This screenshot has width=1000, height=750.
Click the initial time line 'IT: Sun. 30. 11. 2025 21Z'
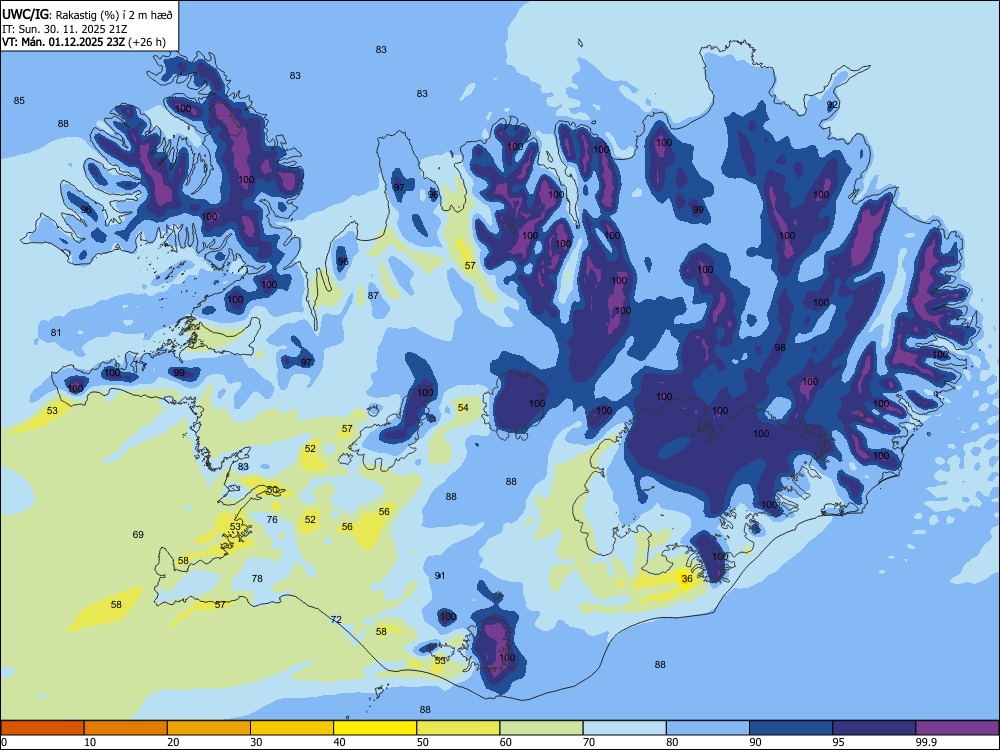click(62, 29)
